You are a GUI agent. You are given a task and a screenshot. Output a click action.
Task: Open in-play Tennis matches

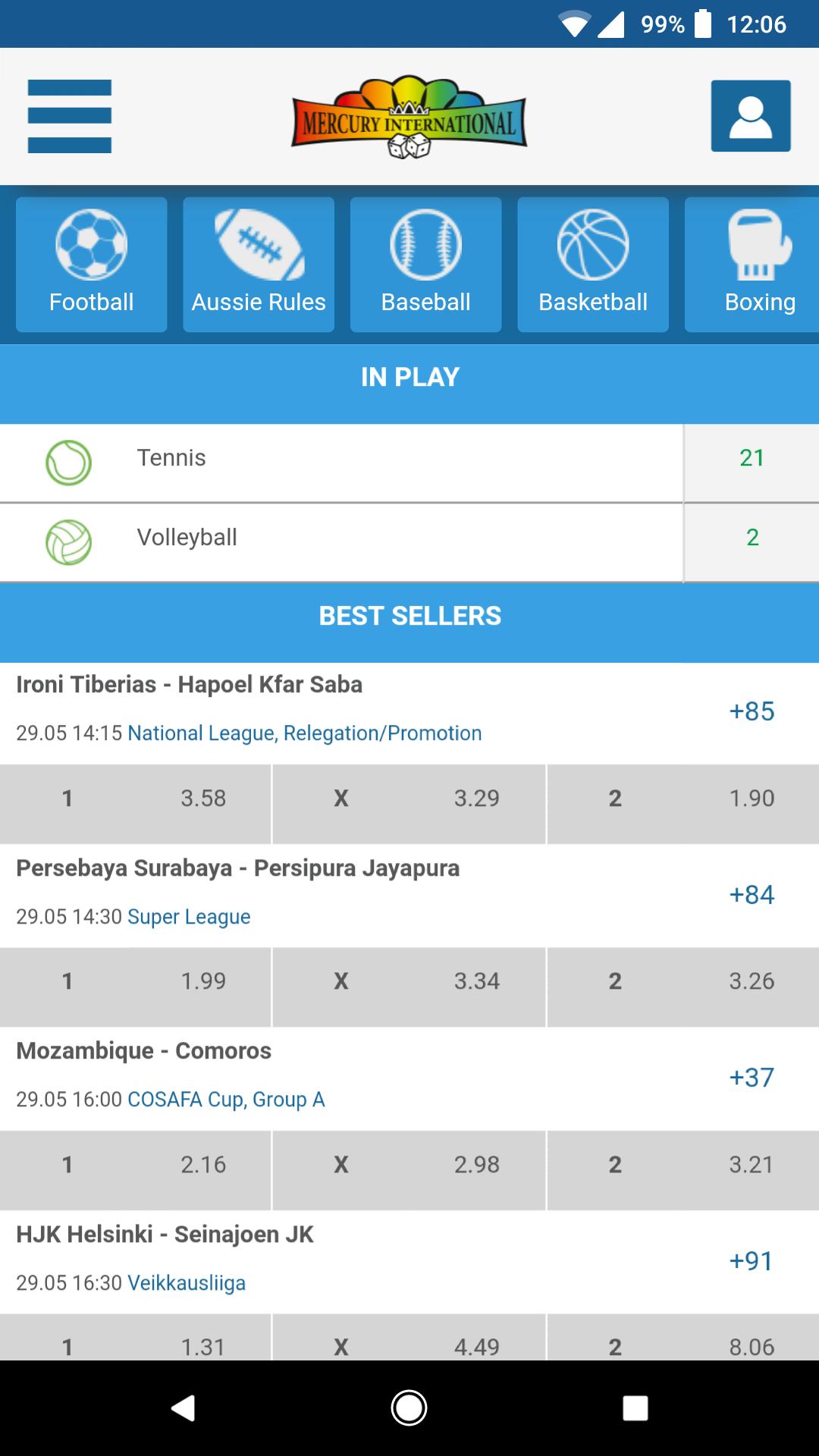tap(341, 458)
